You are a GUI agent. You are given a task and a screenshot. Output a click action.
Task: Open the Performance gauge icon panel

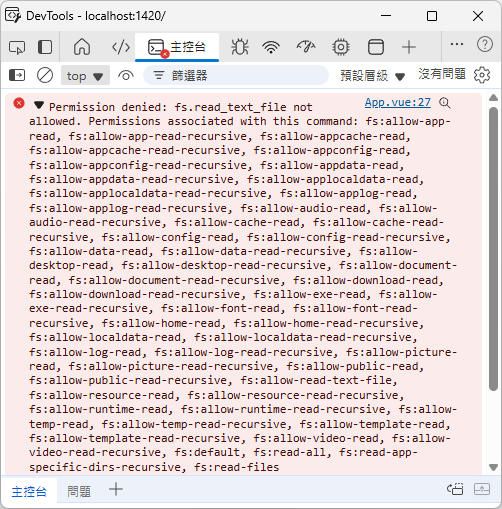tap(306, 47)
